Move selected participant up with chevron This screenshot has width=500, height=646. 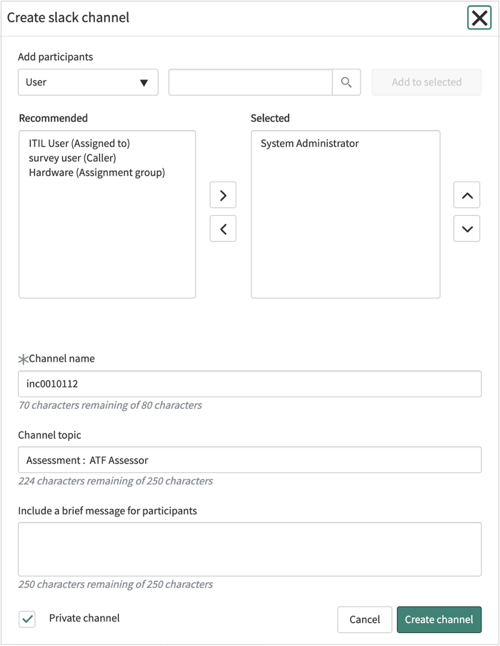point(467,195)
